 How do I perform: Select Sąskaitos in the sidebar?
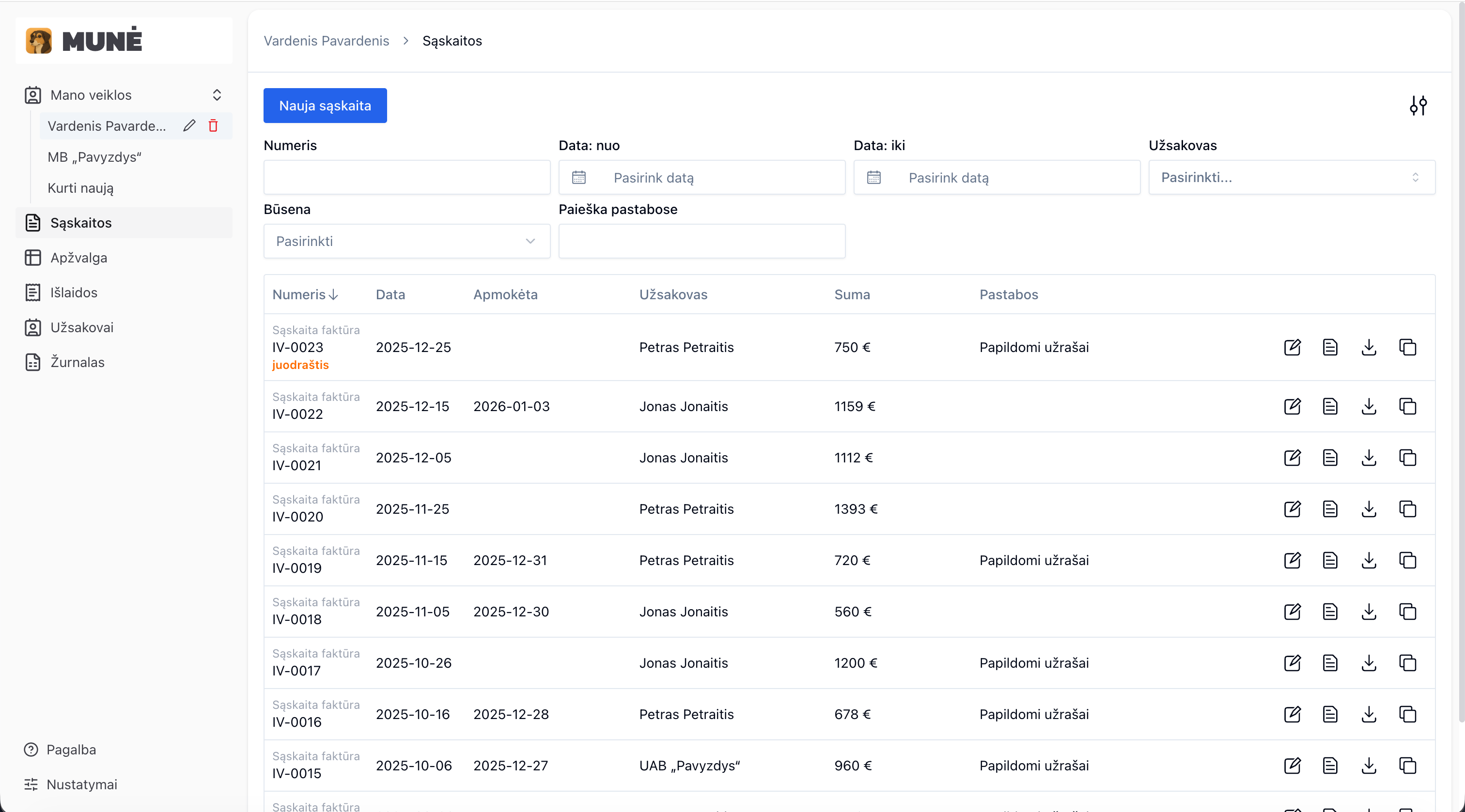[80, 223]
